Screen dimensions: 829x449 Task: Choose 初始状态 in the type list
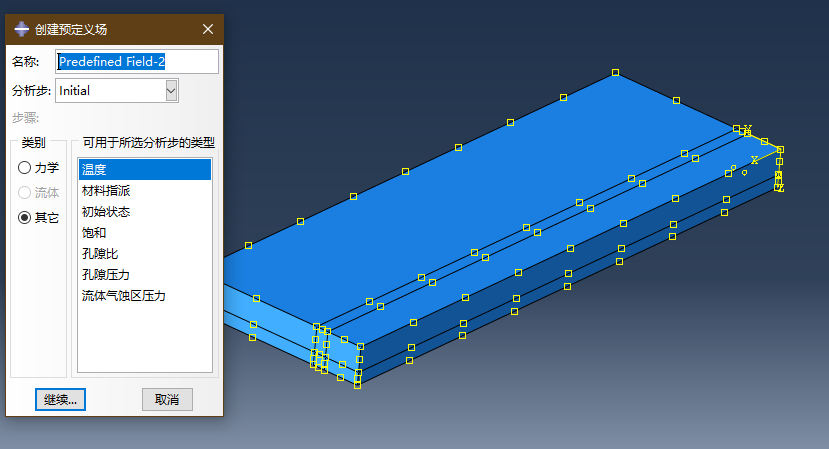[x=145, y=212]
